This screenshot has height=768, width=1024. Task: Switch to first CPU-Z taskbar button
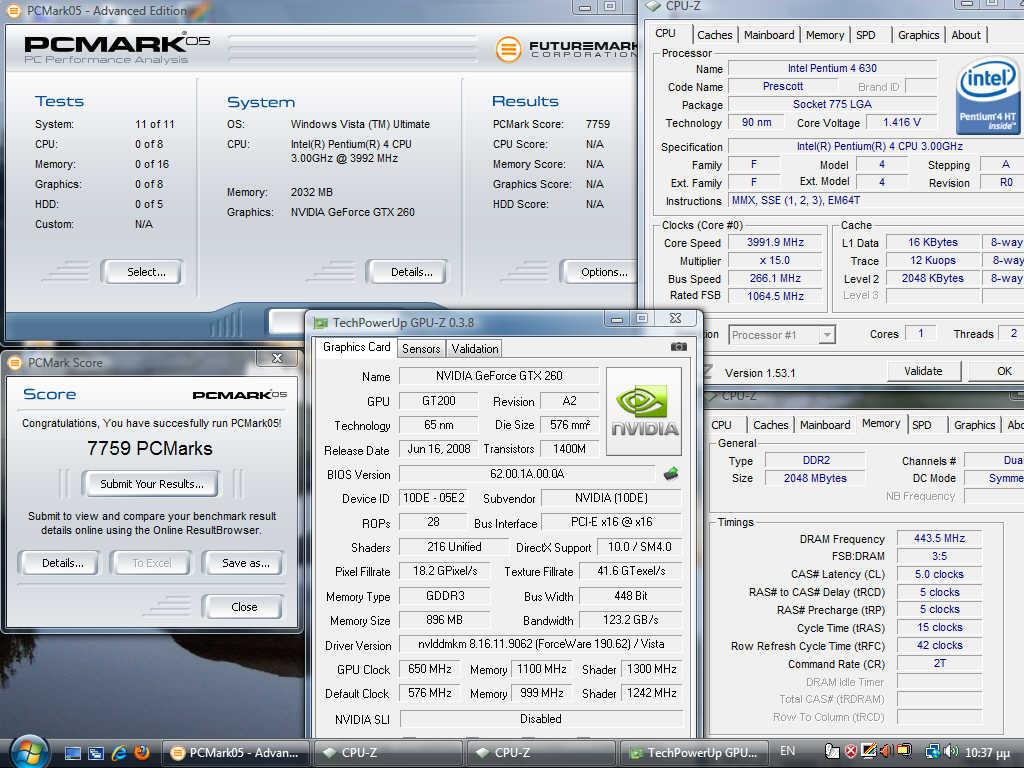tap(388, 753)
